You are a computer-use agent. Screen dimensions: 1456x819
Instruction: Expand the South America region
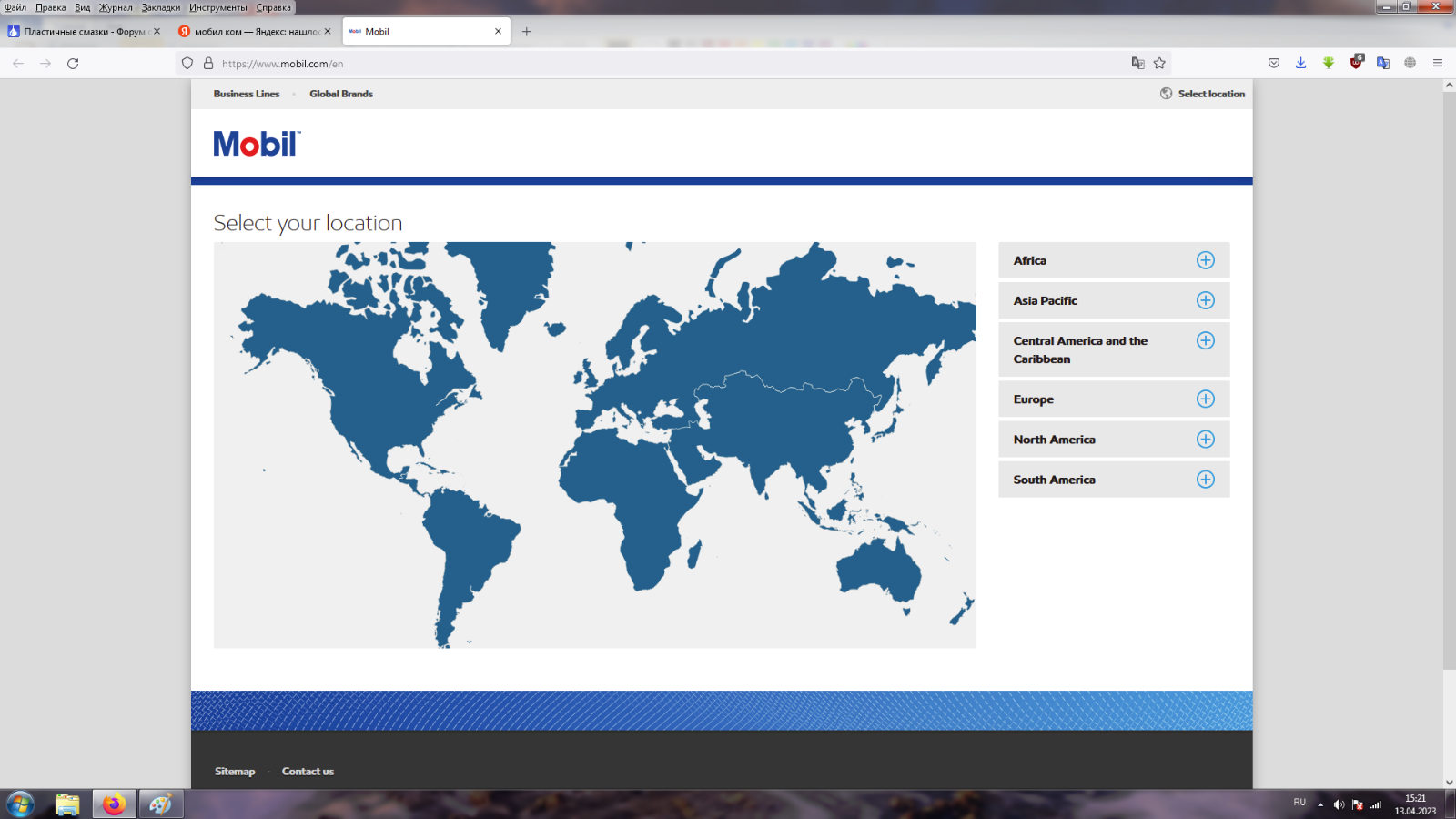click(1205, 479)
